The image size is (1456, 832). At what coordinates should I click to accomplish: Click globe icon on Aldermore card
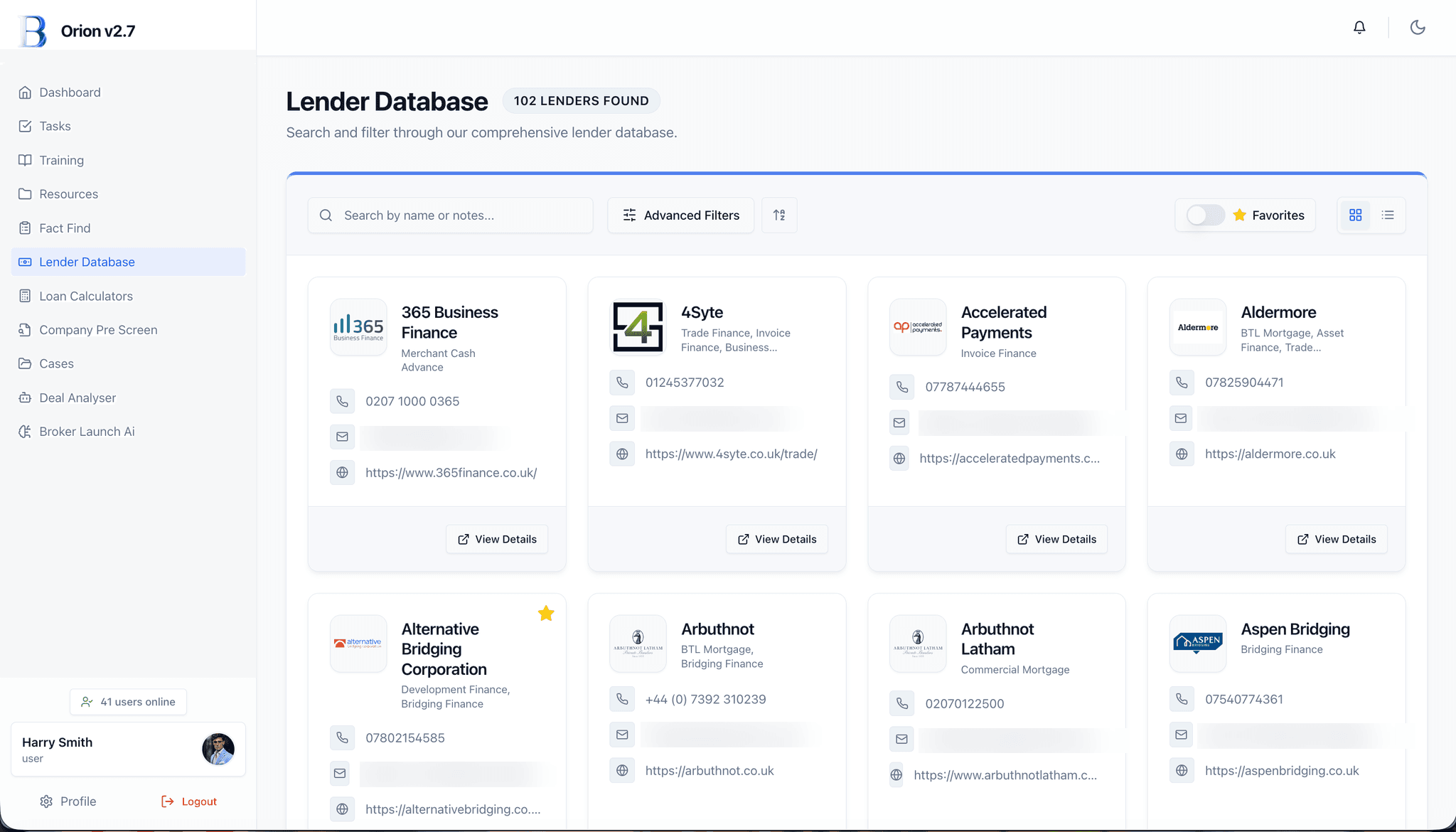pos(1182,454)
